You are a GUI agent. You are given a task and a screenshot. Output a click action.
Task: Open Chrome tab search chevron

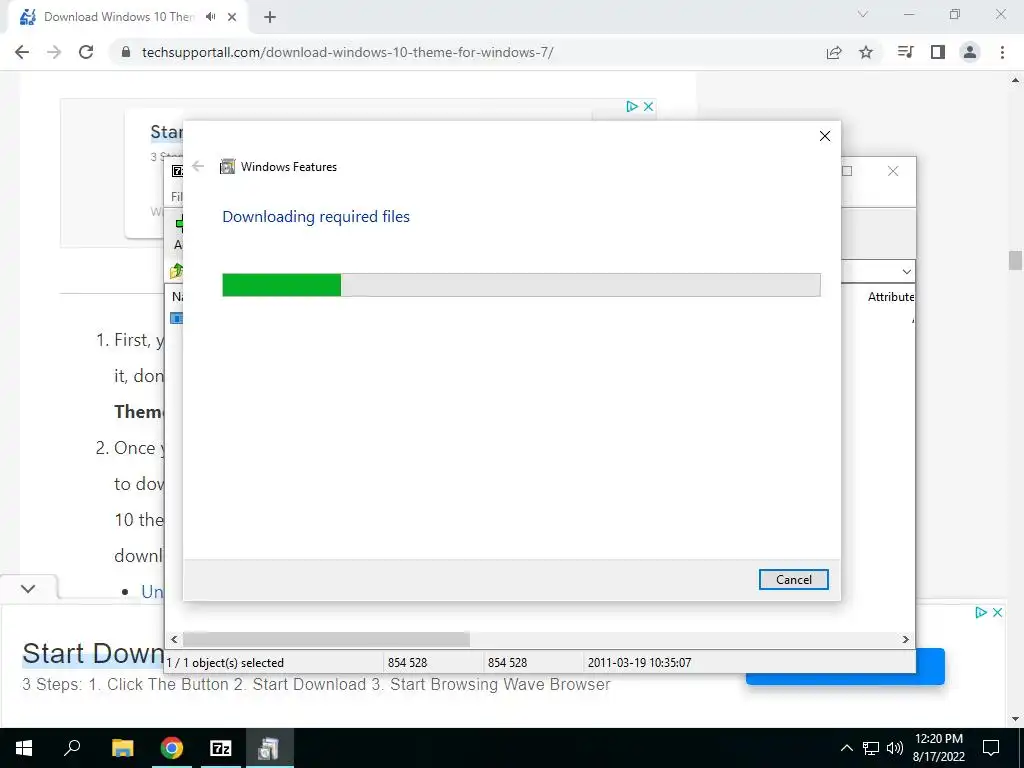[863, 14]
